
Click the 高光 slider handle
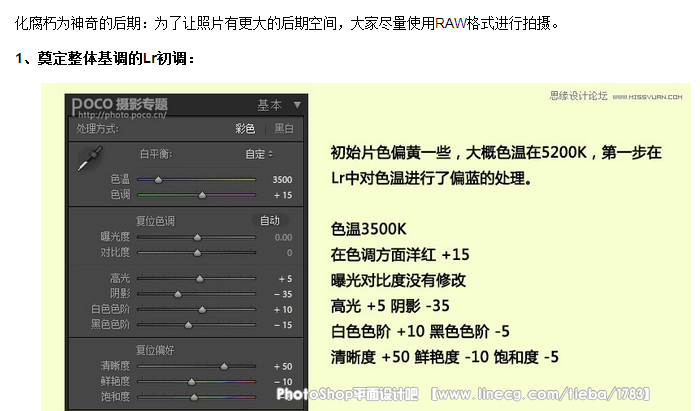200,279
